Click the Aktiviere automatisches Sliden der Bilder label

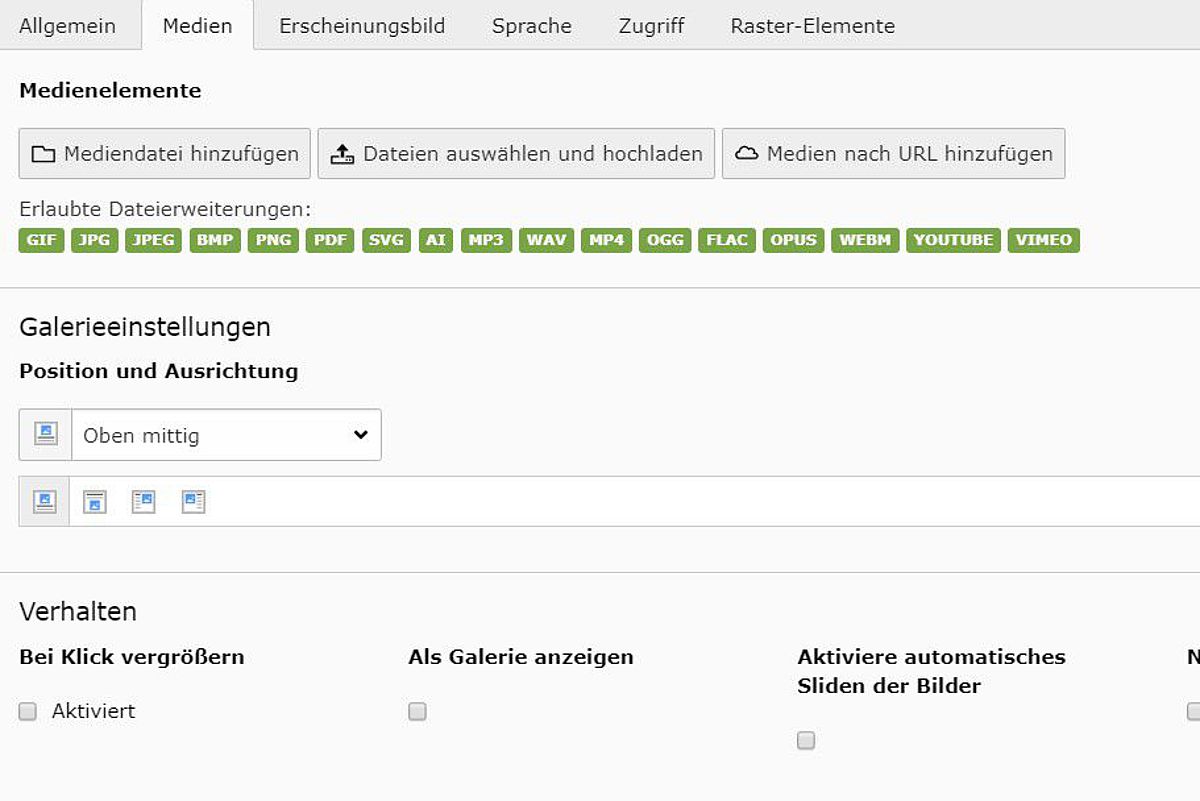coord(932,671)
